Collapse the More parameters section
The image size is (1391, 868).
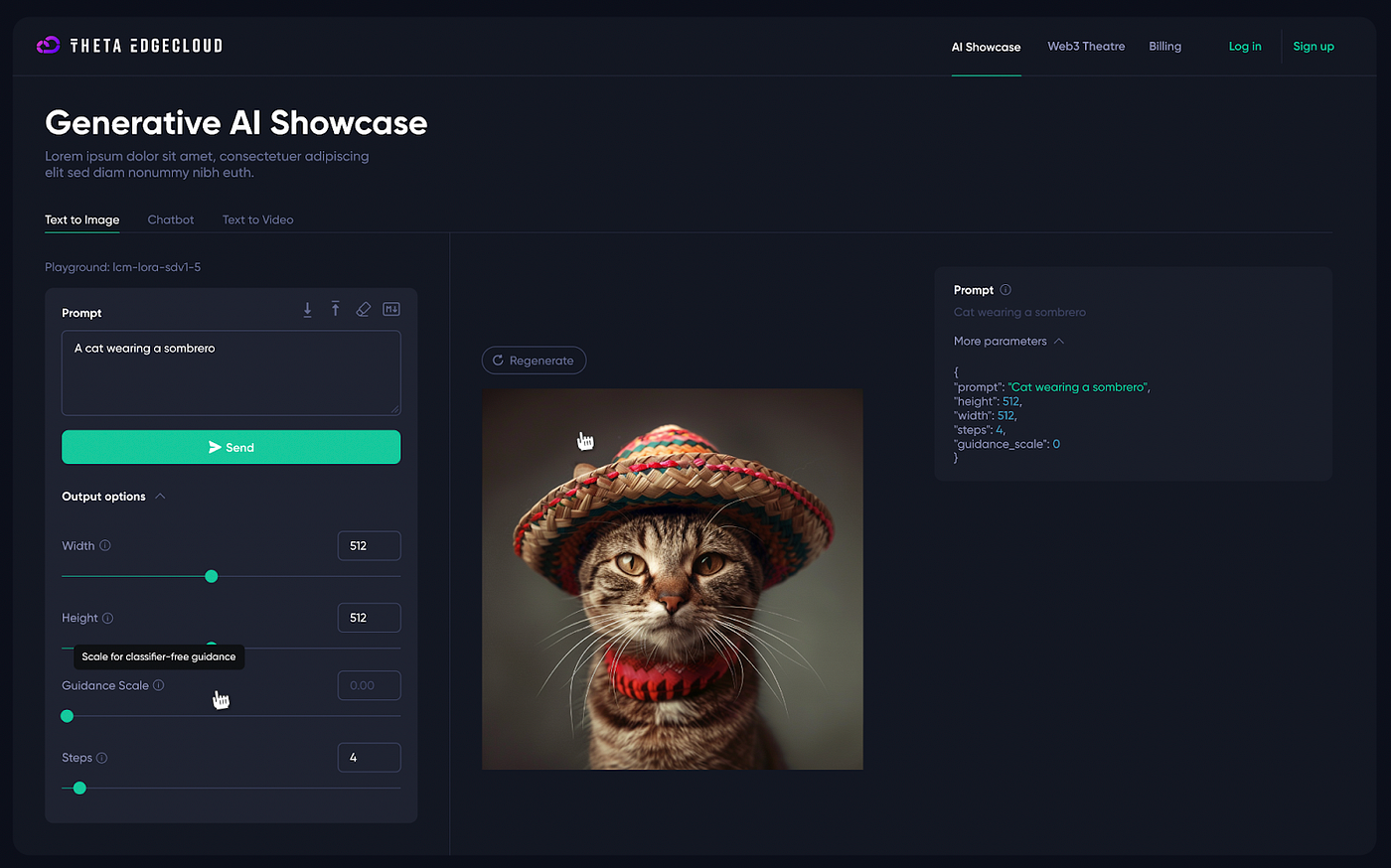coord(1059,341)
